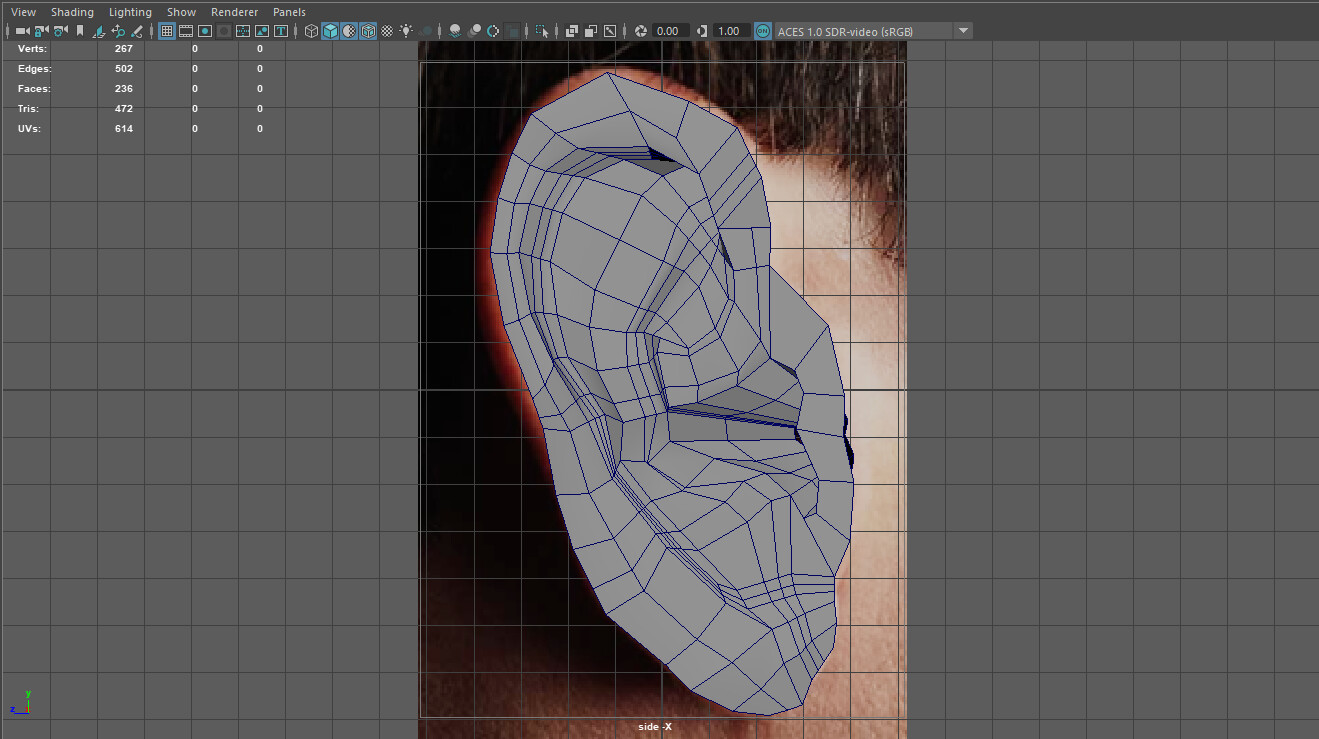Click the Film Gate button

186,31
